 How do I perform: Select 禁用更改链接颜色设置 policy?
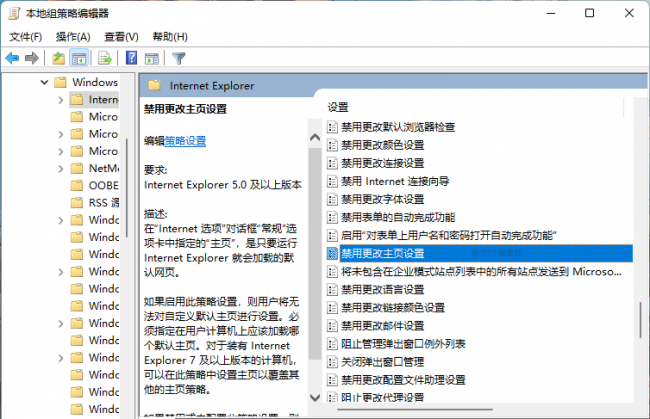pos(393,308)
